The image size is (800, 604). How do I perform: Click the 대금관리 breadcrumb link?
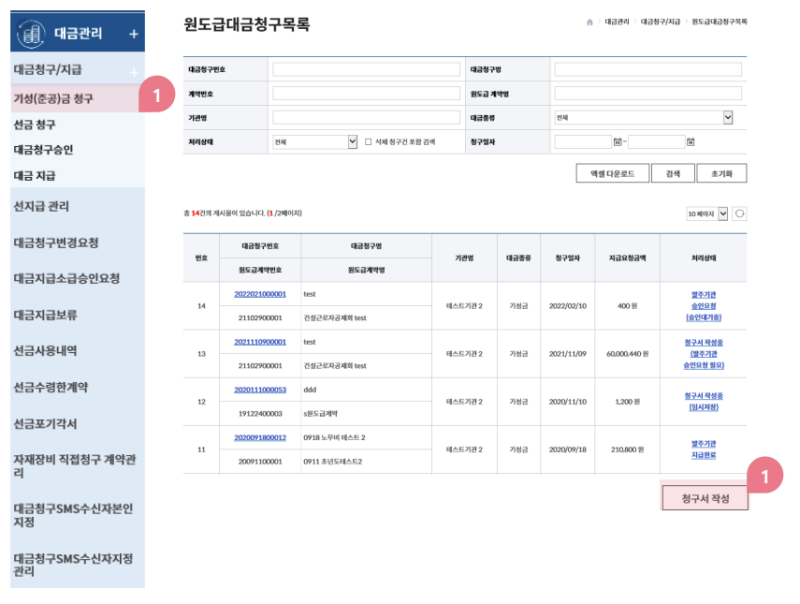click(617, 22)
